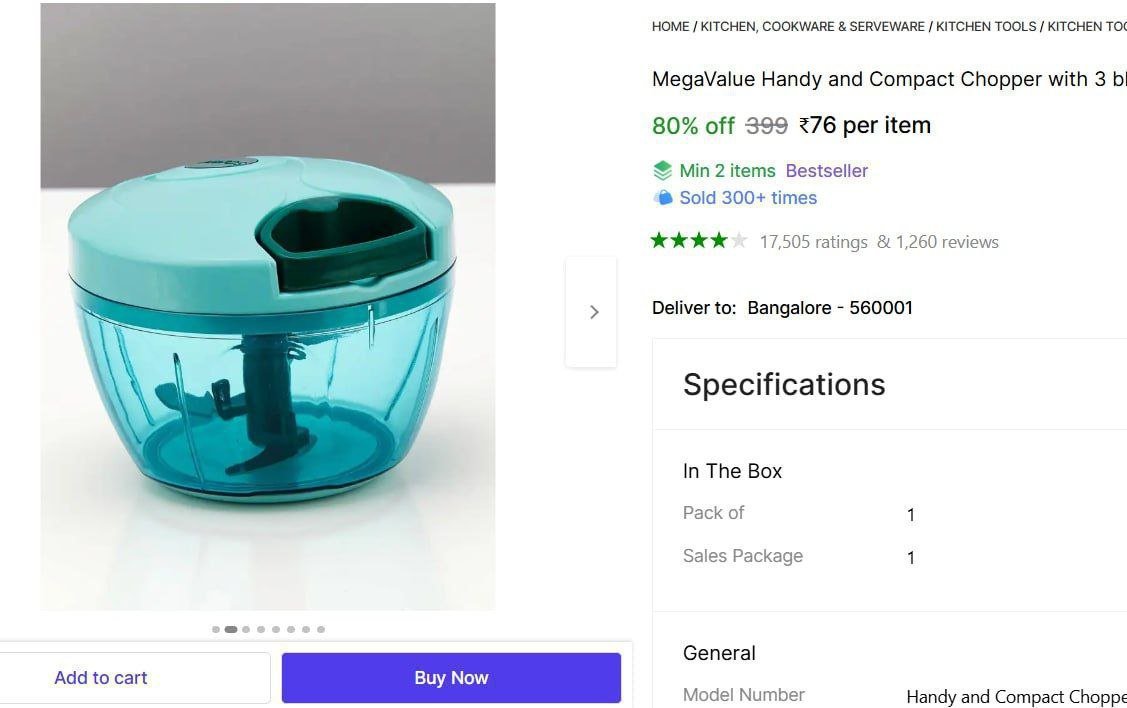View the 1,260 reviews link

[x=946, y=242]
